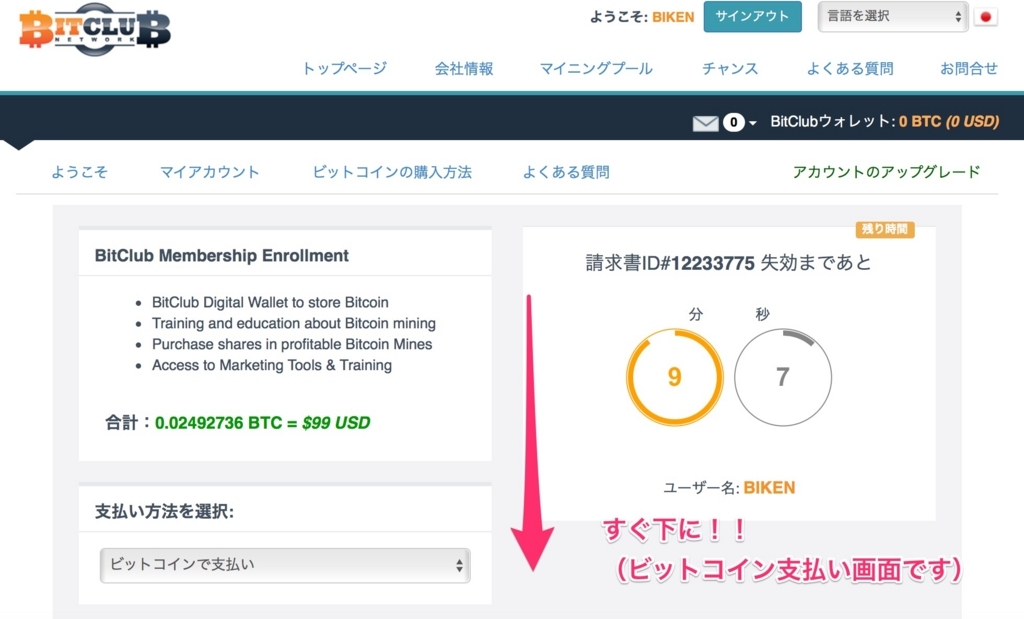The width and height of the screenshot is (1024, 619).
Task: Click the invoice ID #12233775 text
Action: click(670, 263)
